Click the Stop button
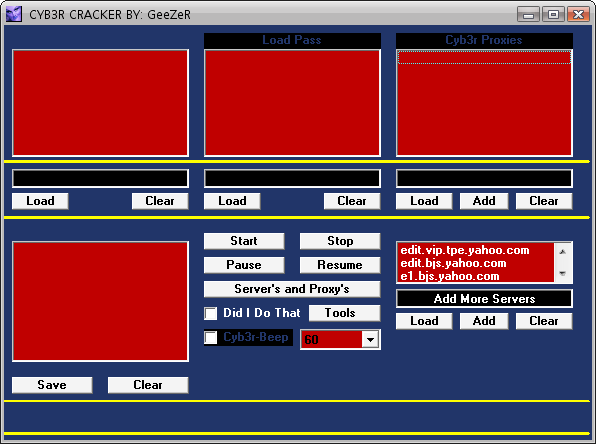Screen dimensions: 596x444 (x=340, y=241)
